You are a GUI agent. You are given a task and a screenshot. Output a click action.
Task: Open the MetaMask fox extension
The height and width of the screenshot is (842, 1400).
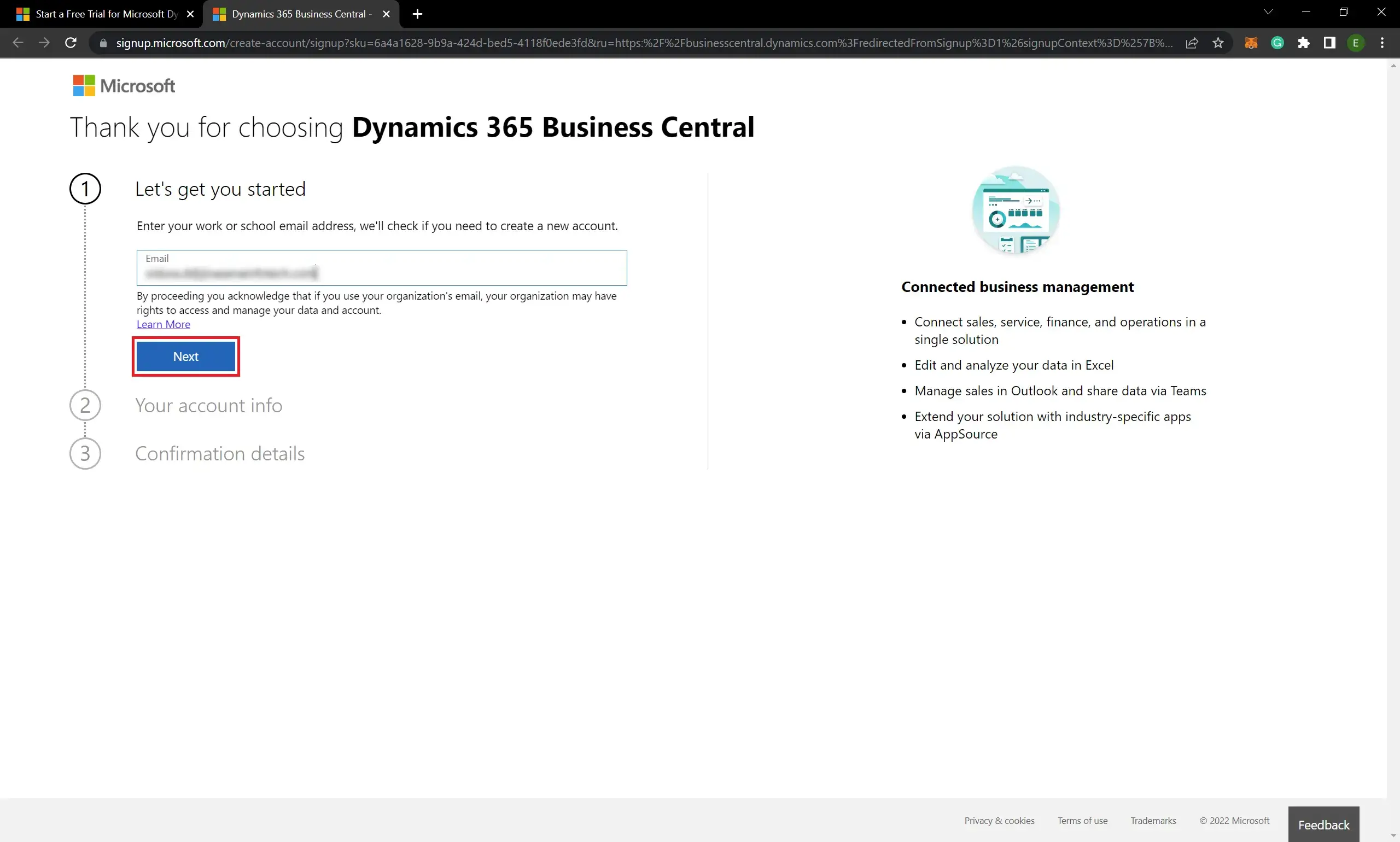click(1251, 43)
